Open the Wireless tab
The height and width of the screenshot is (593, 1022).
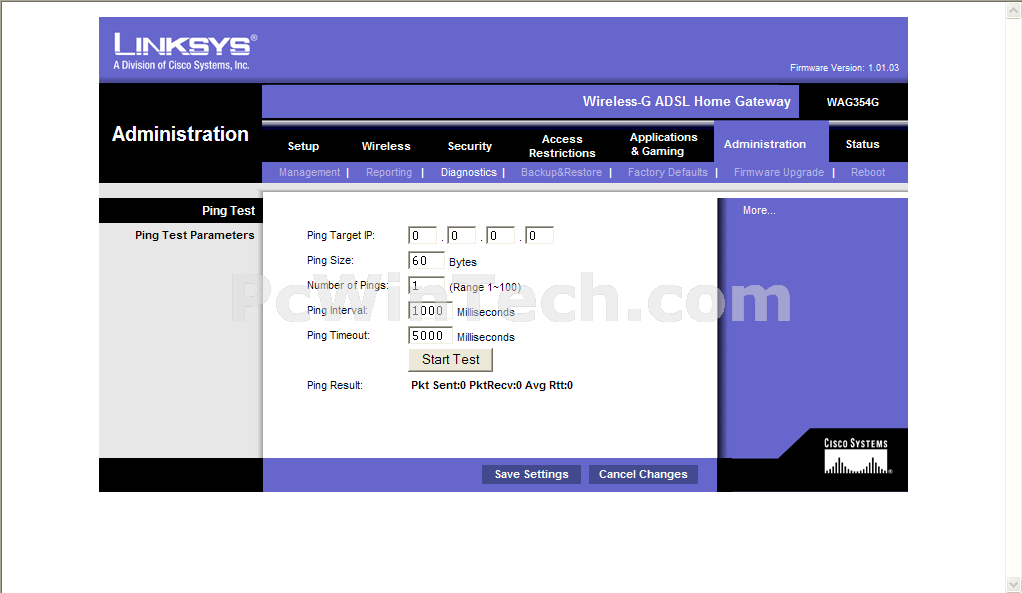tap(386, 146)
